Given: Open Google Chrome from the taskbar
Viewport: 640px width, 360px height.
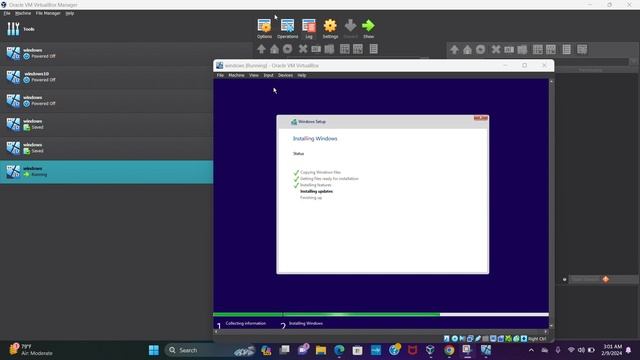Looking at the screenshot, I should point(449,350).
